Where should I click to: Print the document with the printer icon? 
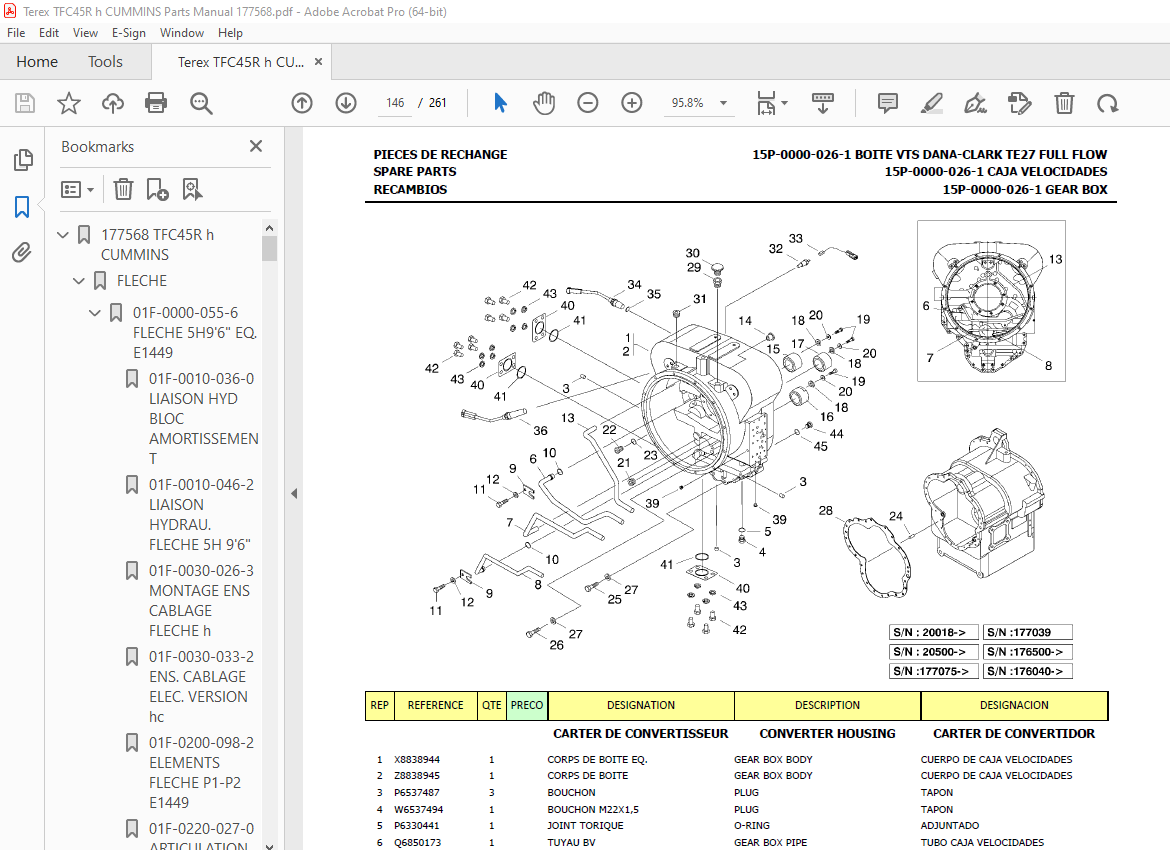pos(156,103)
